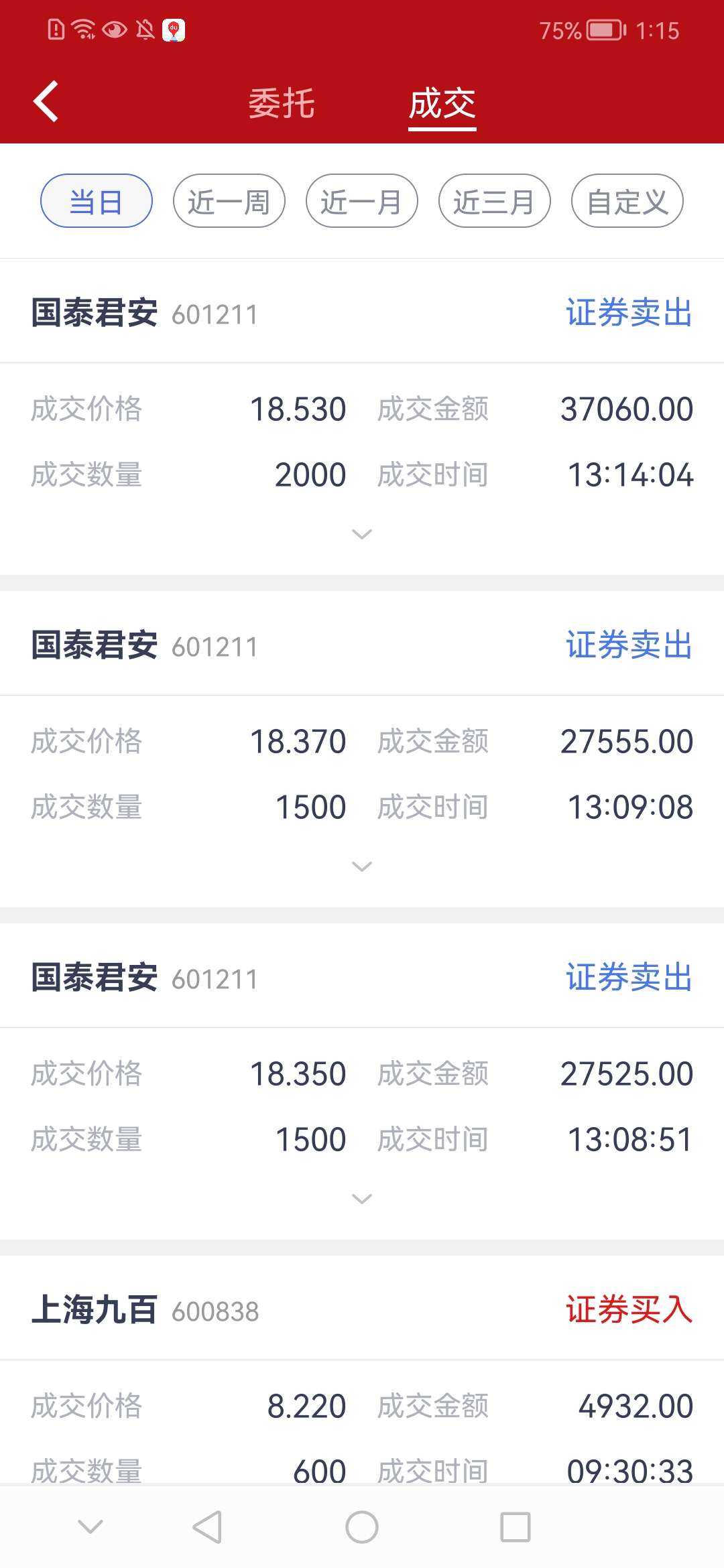Tap 证券卖出 label on 37060.00 trade

629,312
